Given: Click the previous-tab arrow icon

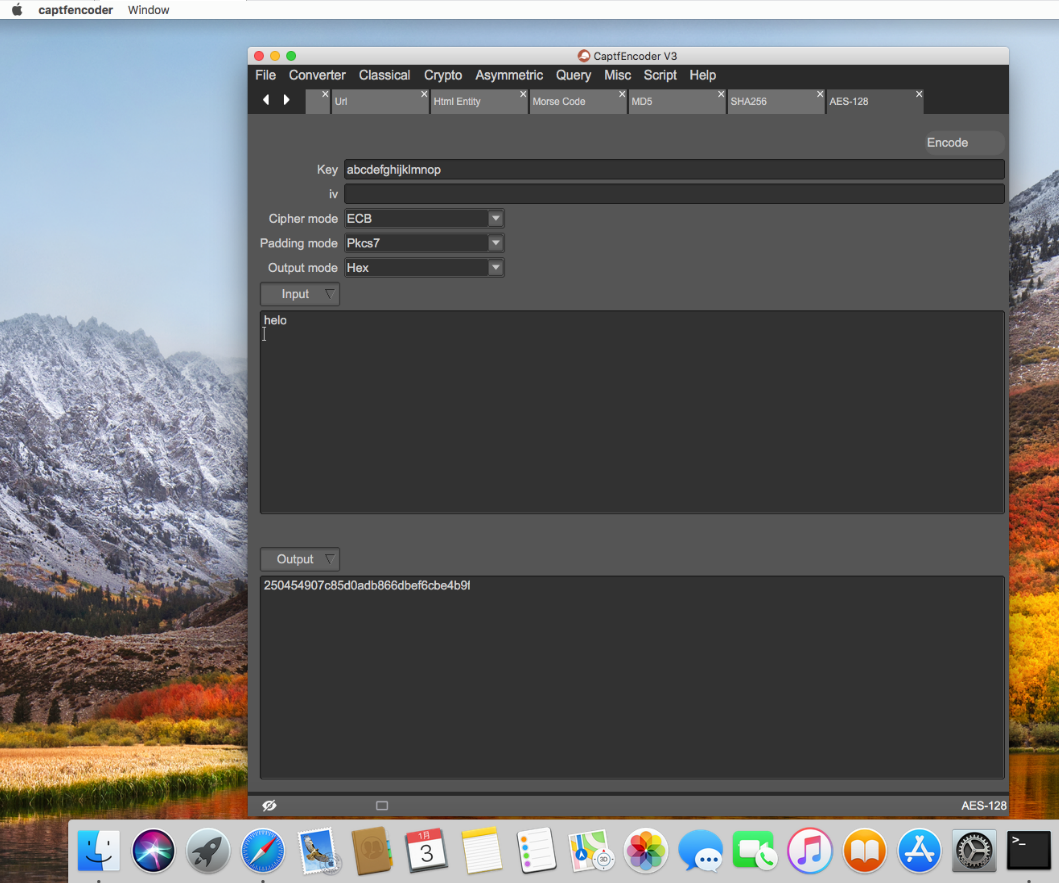Looking at the screenshot, I should 265,100.
